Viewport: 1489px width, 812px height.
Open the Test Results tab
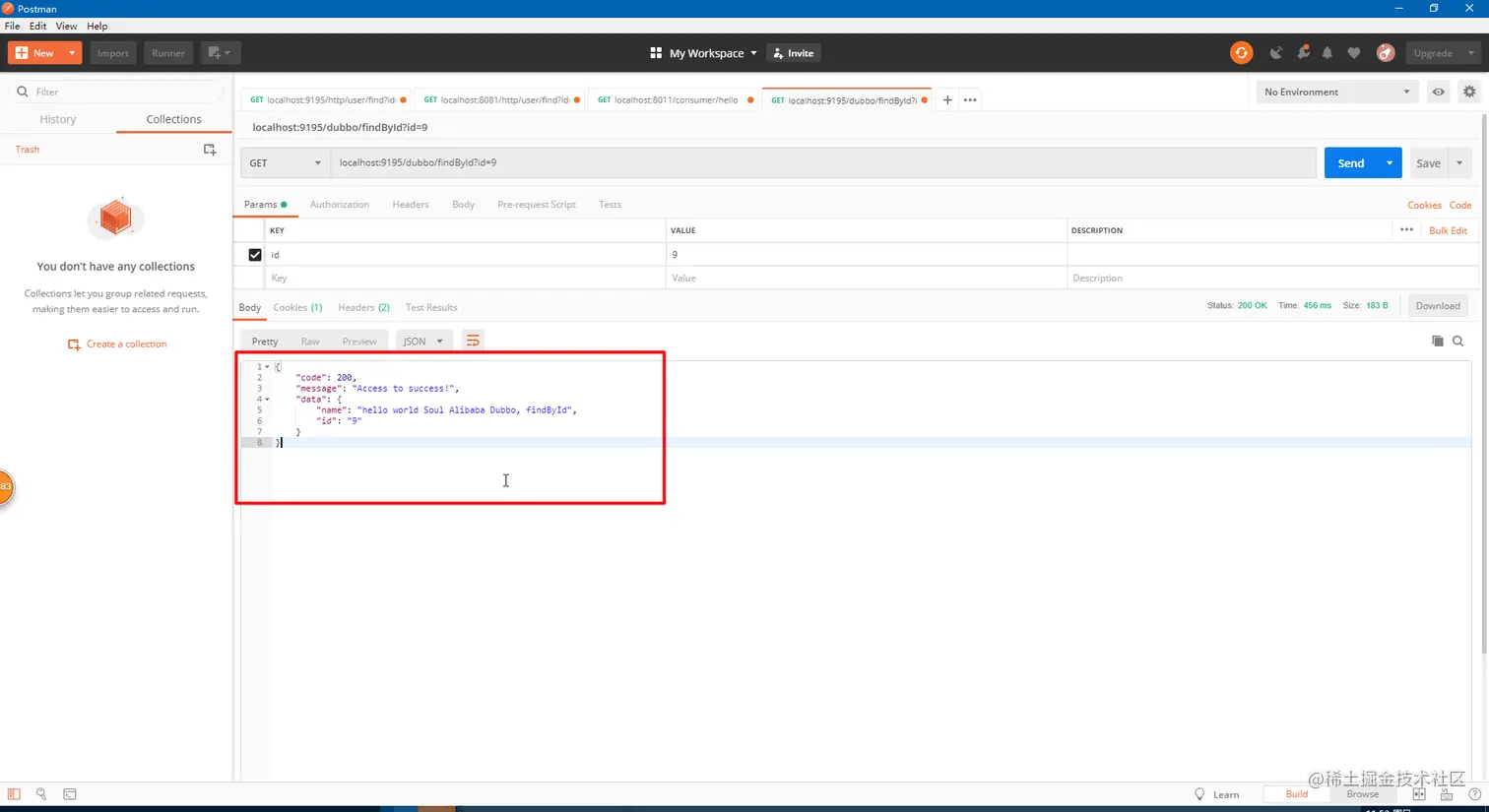pos(431,307)
